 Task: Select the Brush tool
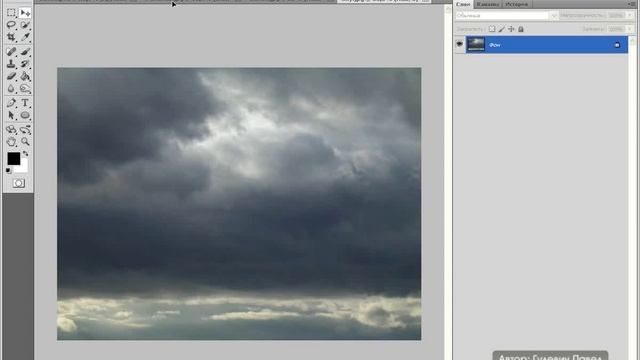25,51
